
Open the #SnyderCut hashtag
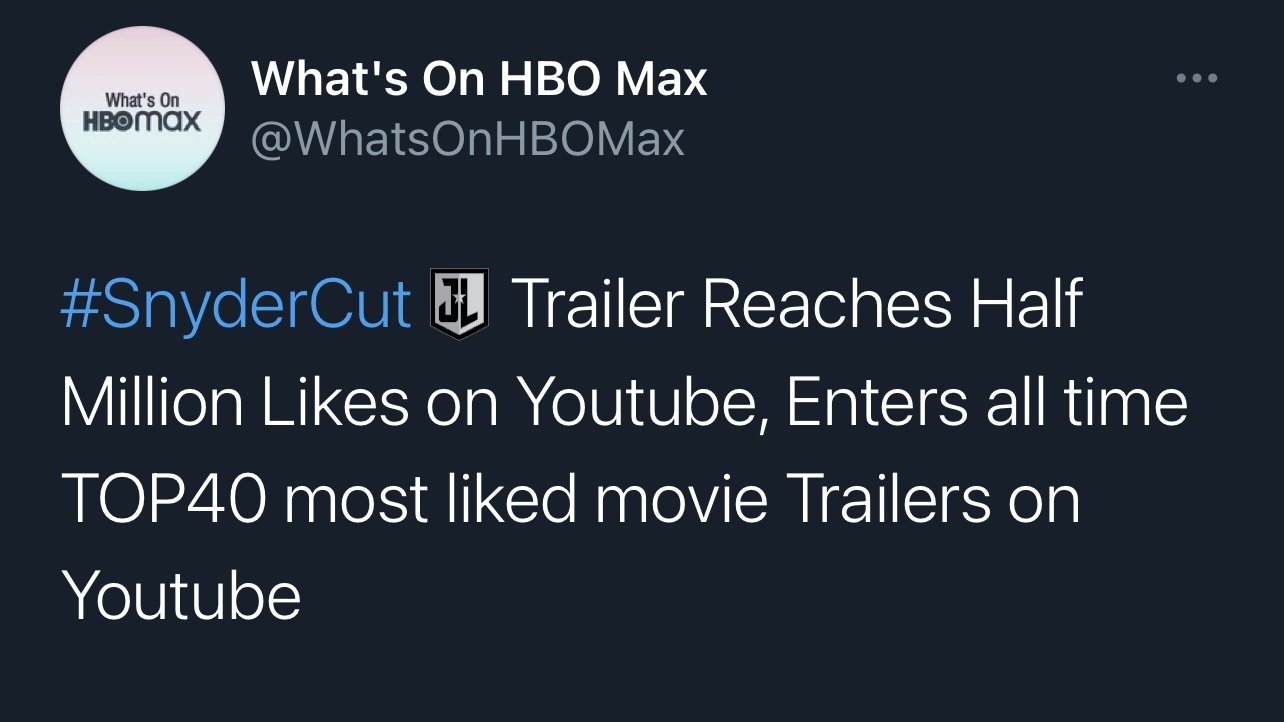coord(236,304)
